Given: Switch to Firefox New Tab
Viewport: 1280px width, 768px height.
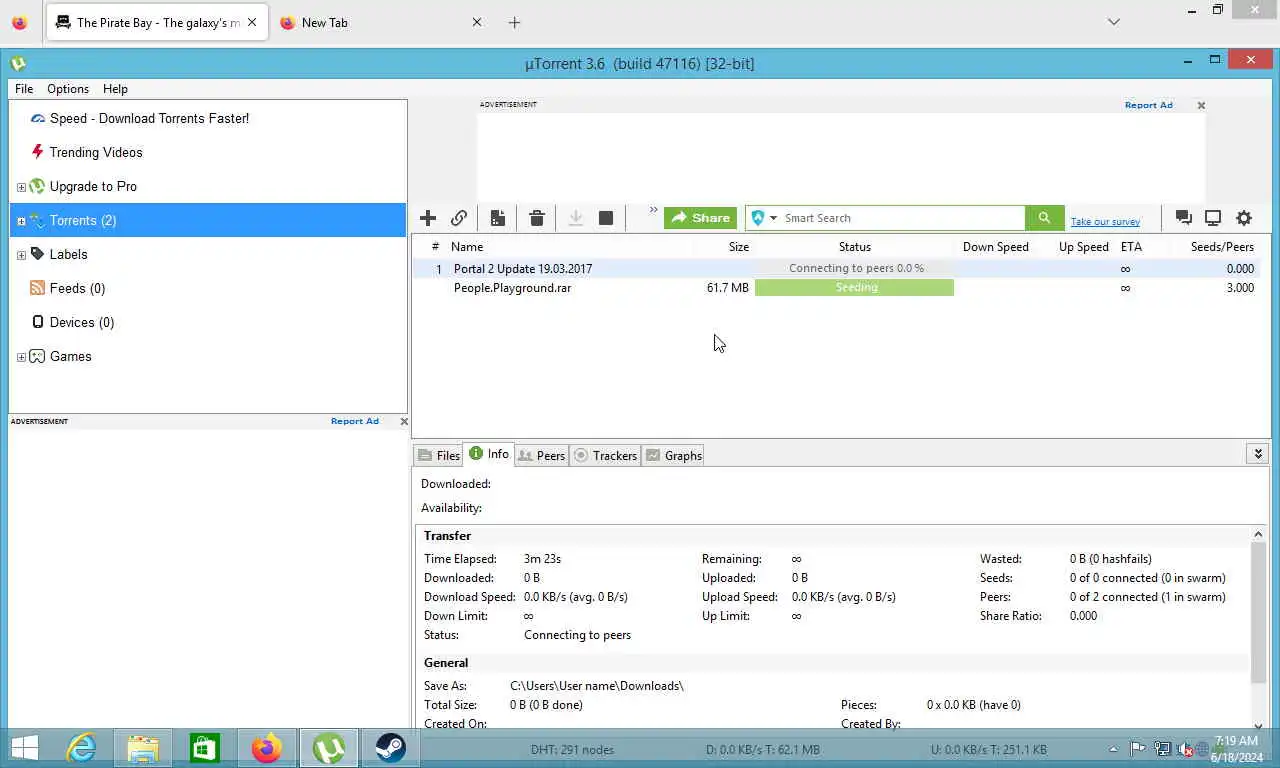Looking at the screenshot, I should [379, 22].
